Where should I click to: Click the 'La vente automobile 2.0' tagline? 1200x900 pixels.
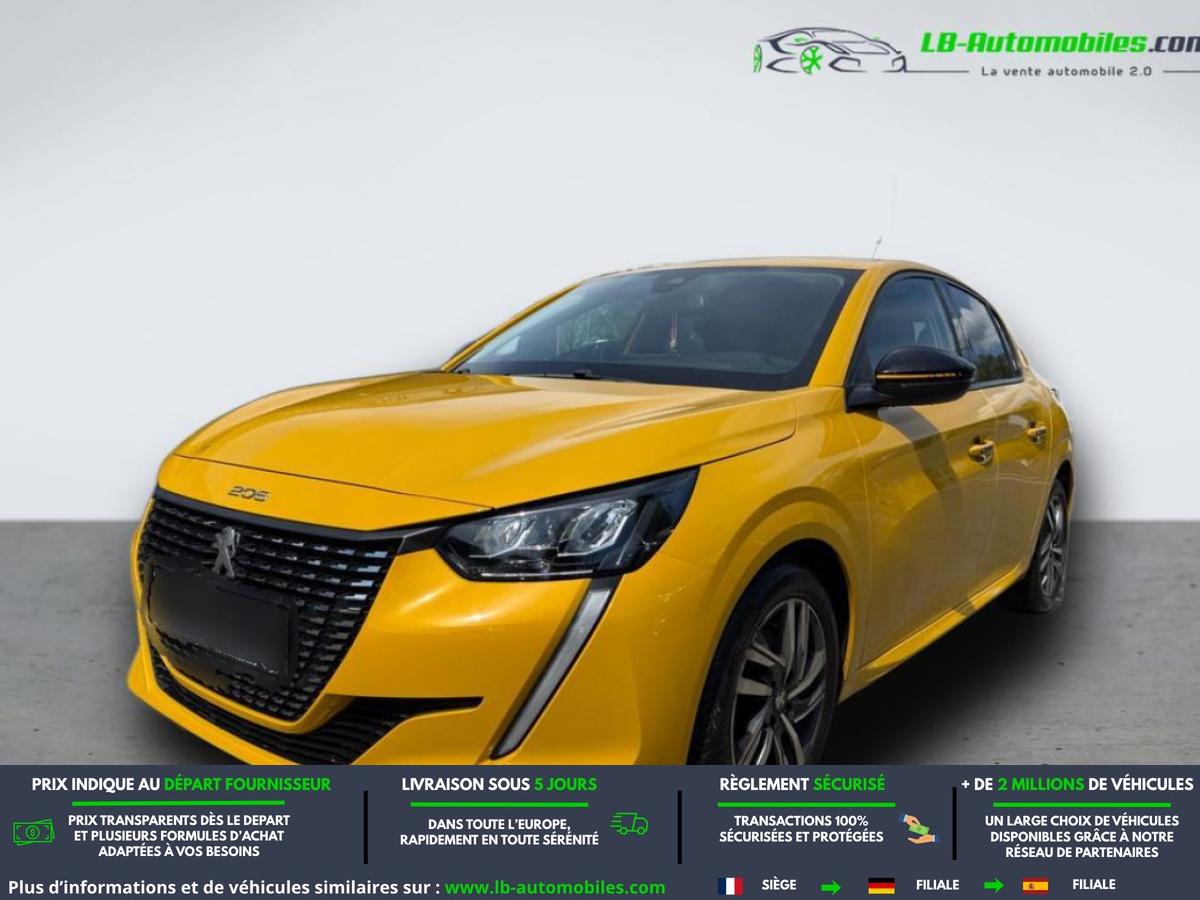[1066, 71]
